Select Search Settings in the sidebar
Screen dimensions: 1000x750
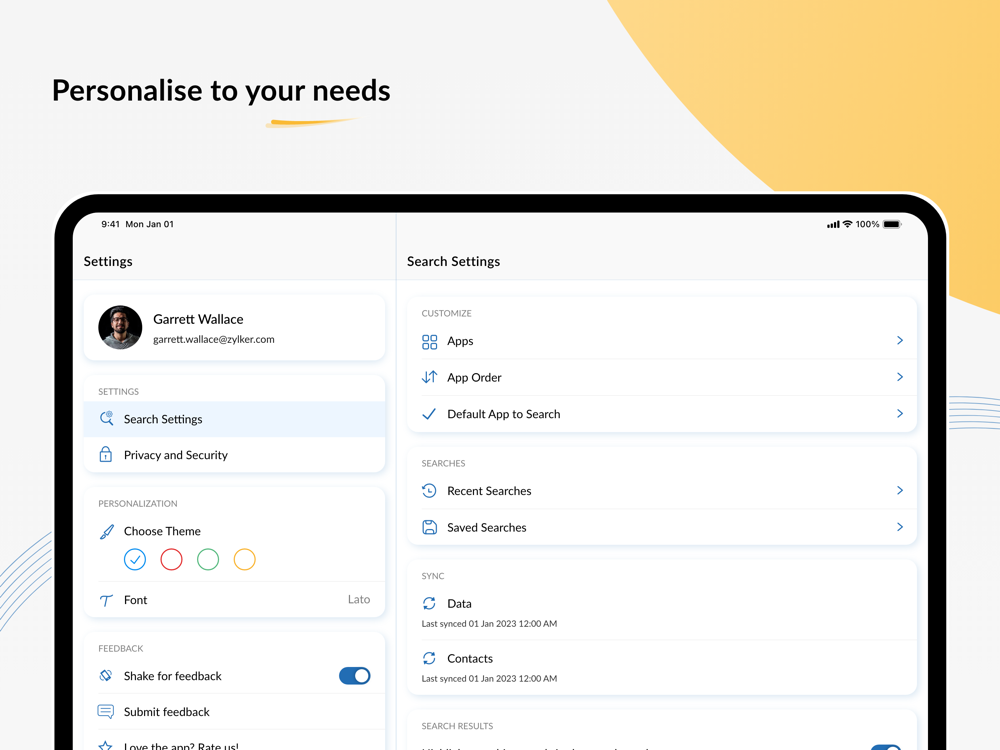click(235, 419)
